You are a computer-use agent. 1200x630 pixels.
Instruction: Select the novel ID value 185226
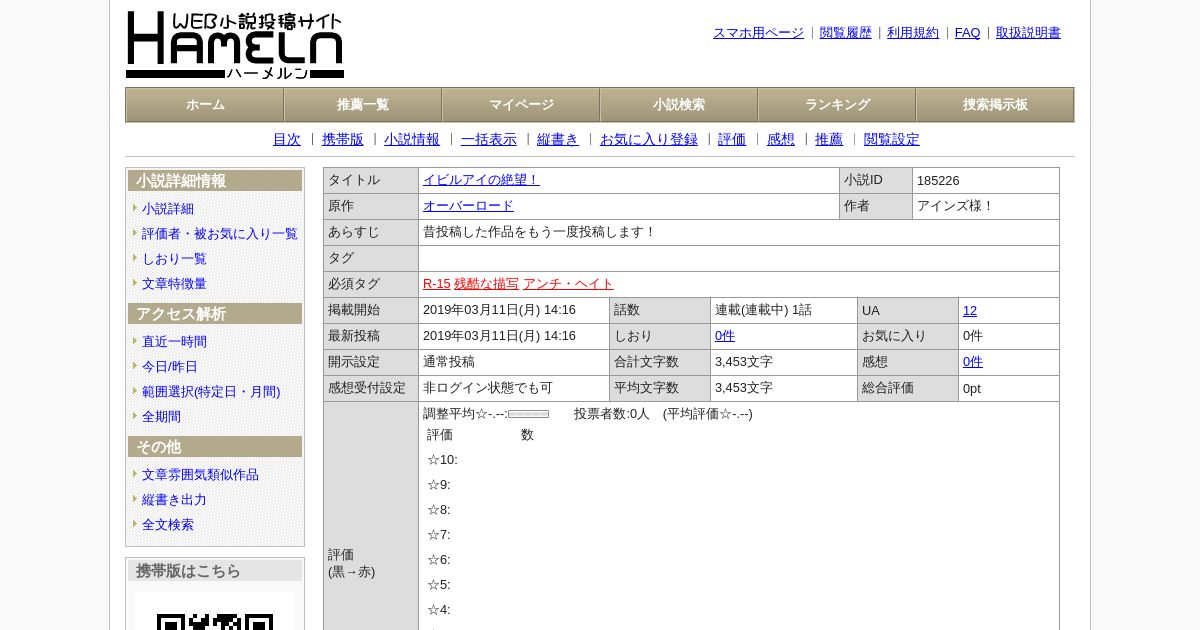(938, 181)
